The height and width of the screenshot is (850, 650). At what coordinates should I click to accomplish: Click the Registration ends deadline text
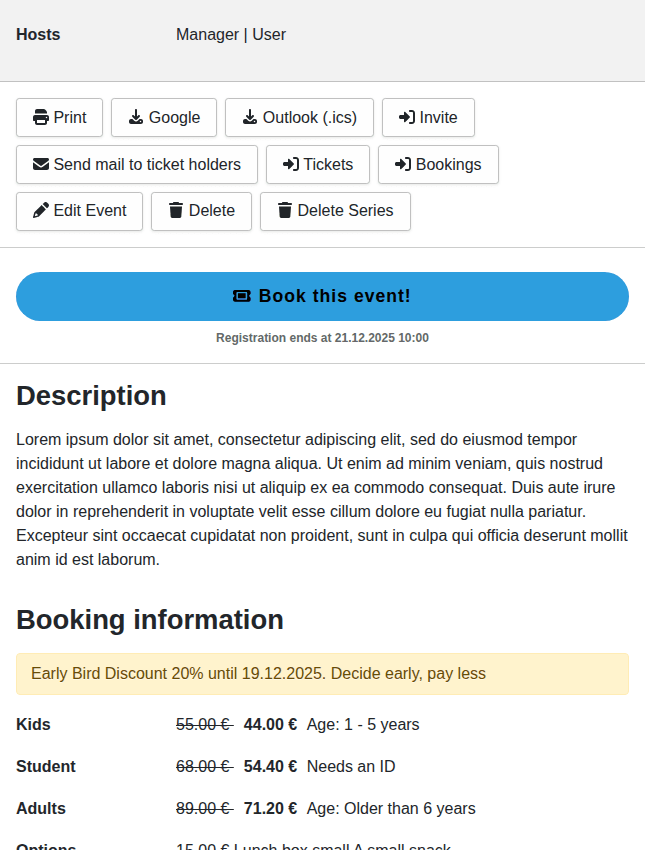[322, 338]
